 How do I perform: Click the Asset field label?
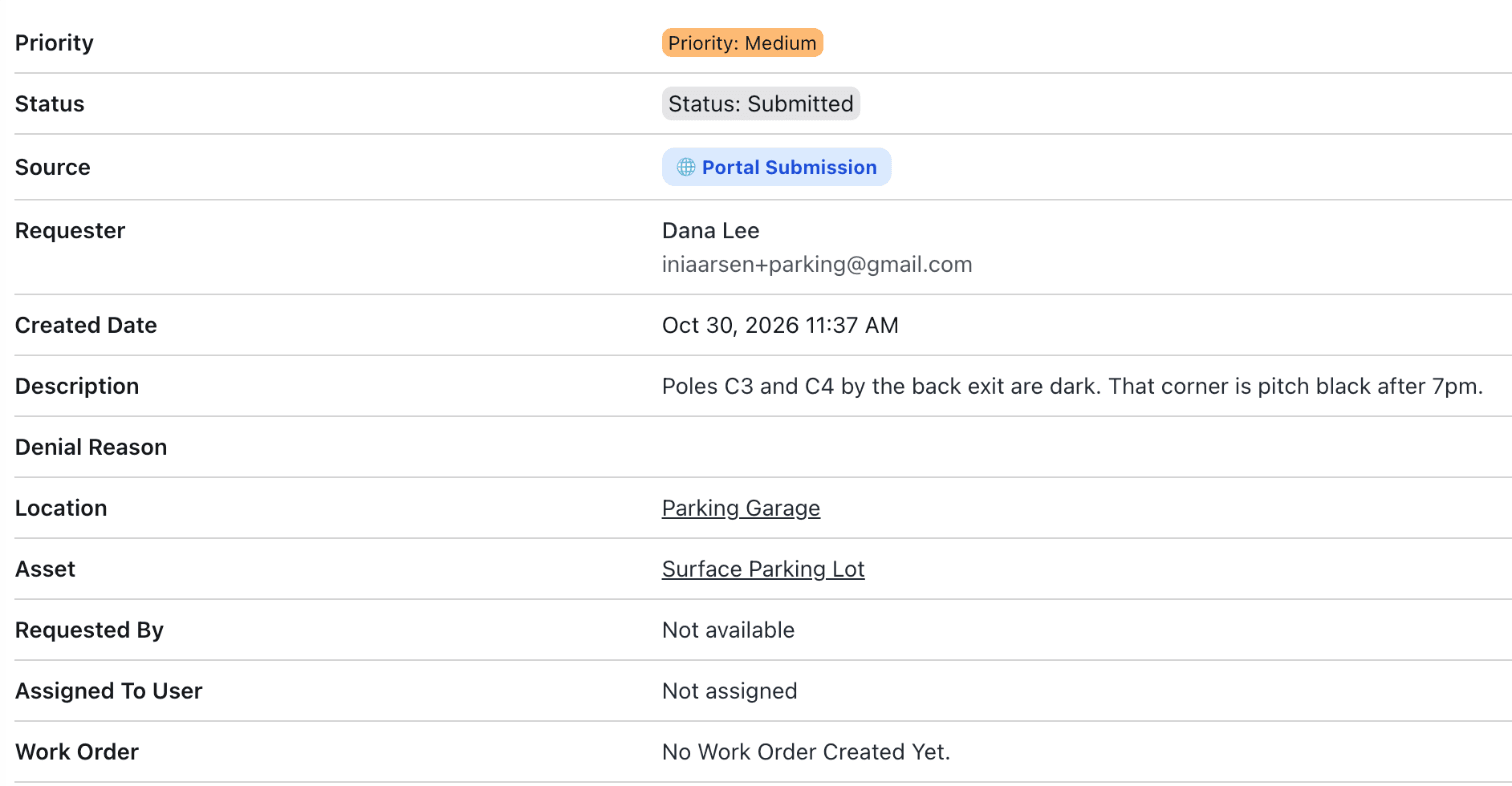tap(45, 569)
